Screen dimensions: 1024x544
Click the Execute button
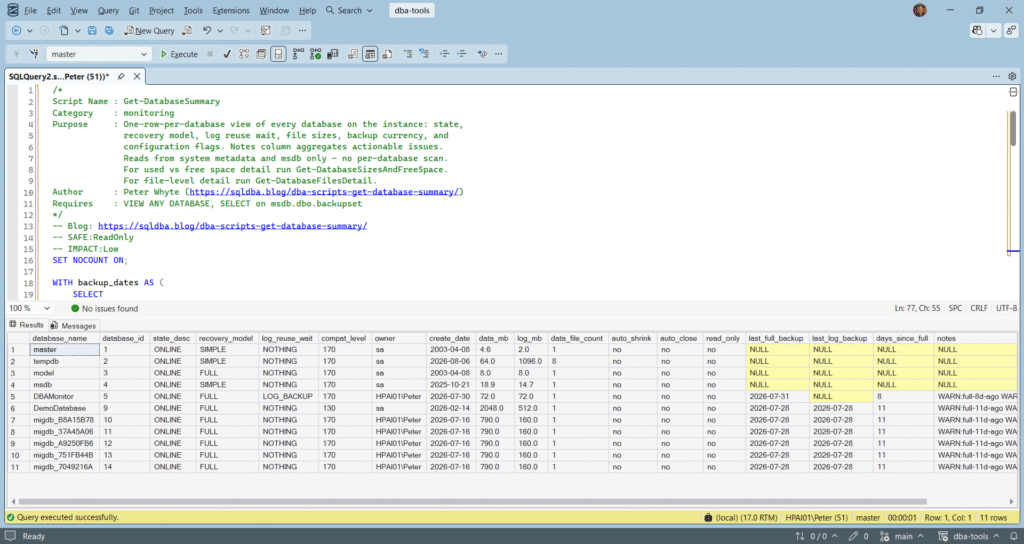[x=179, y=54]
